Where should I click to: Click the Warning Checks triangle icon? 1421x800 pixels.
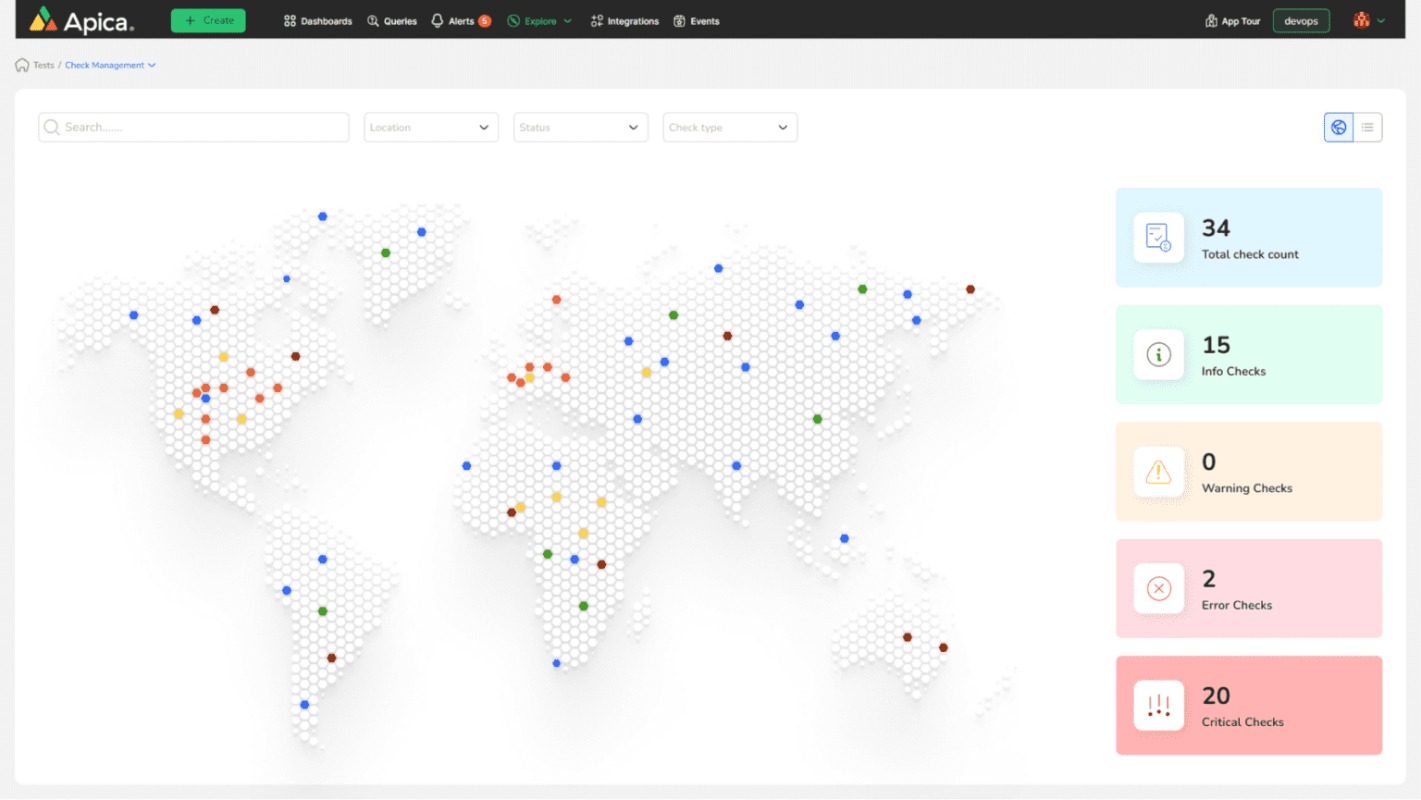click(x=1158, y=471)
